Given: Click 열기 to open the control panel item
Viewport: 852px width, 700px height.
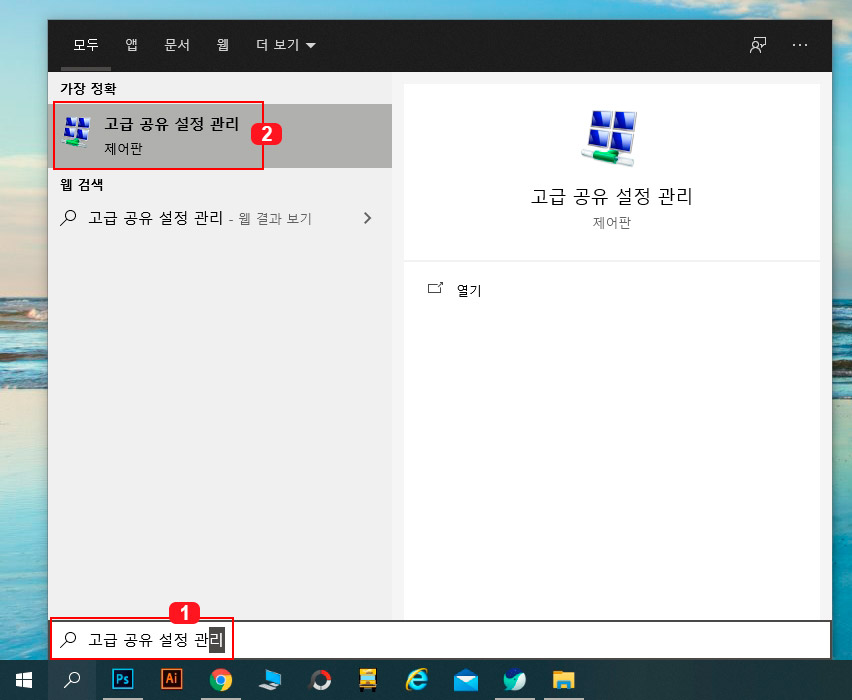Looking at the screenshot, I should point(467,290).
